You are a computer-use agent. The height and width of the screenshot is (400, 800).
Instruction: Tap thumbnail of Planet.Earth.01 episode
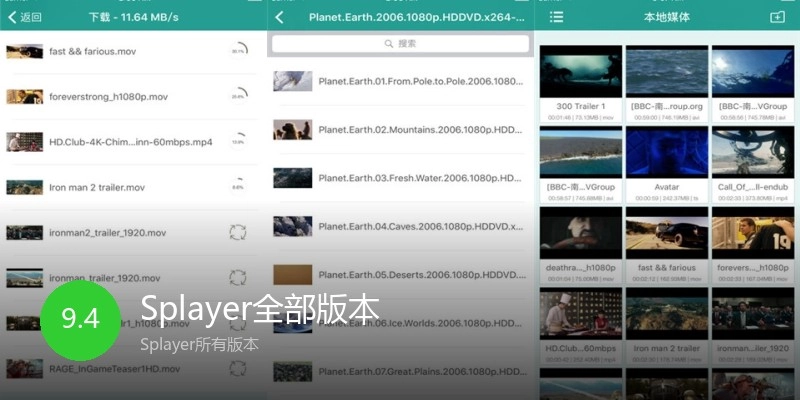coord(292,81)
